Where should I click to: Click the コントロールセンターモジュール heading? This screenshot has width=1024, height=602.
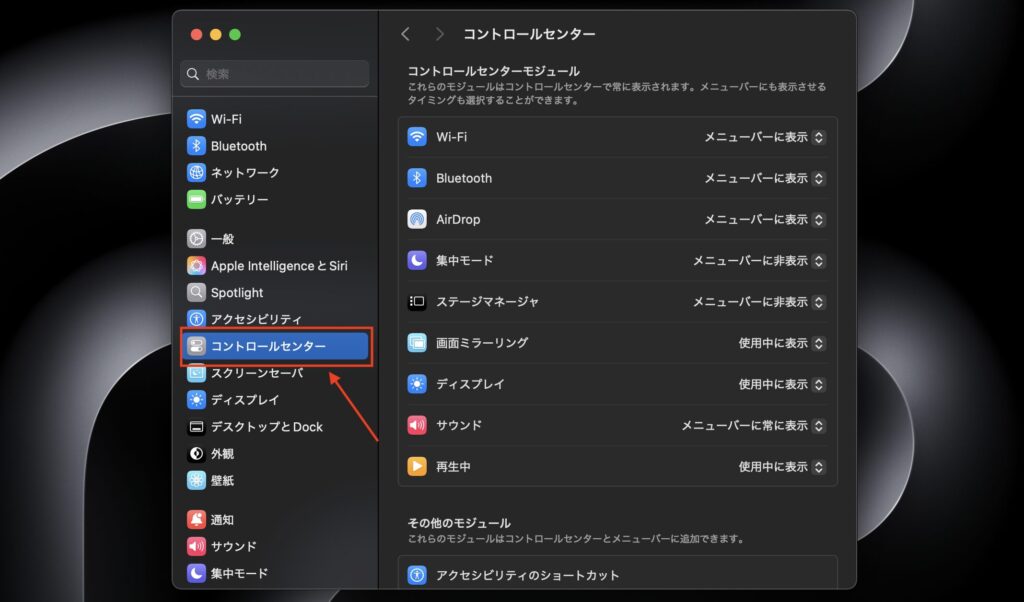click(493, 71)
